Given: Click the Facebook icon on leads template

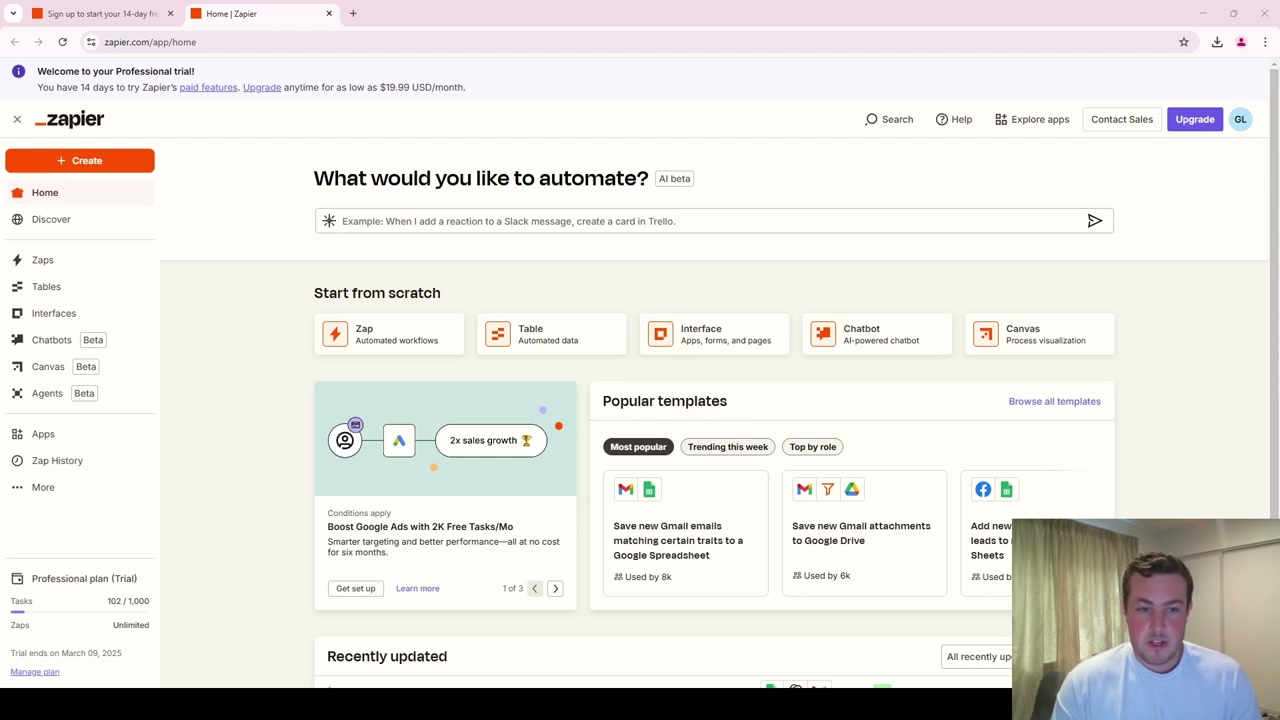Looking at the screenshot, I should click(983, 489).
